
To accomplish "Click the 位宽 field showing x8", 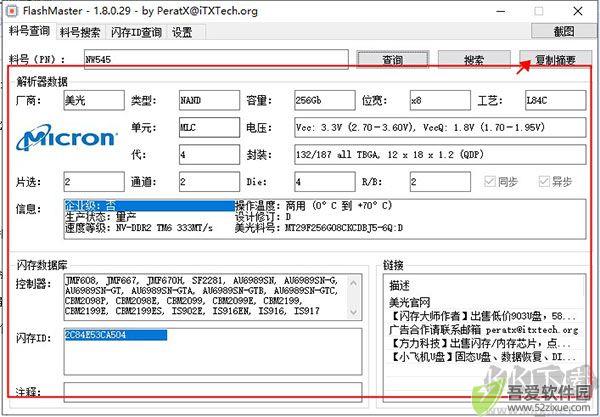I will pyautogui.click(x=440, y=100).
